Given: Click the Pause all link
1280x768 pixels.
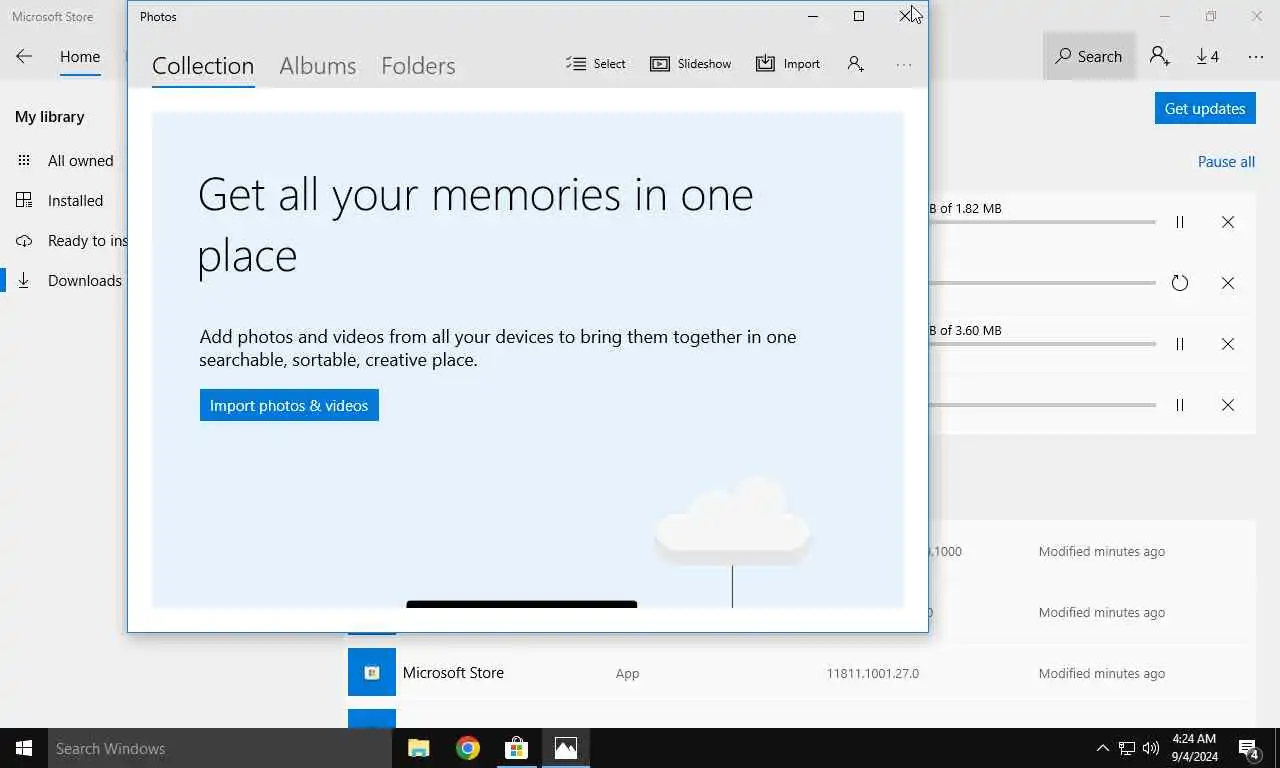Looking at the screenshot, I should tap(1226, 162).
